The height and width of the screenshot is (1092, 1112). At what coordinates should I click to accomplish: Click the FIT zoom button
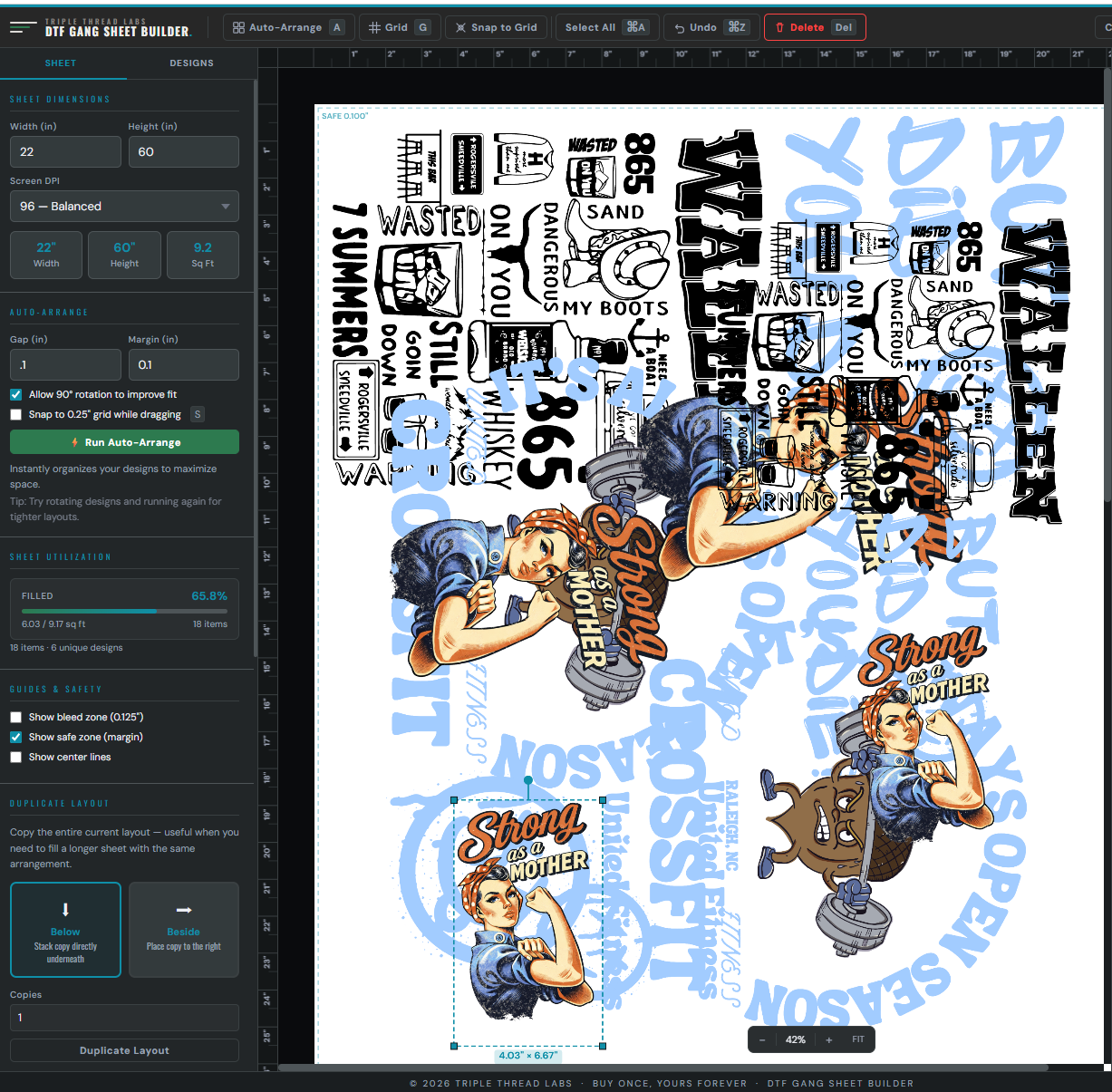(x=858, y=1039)
